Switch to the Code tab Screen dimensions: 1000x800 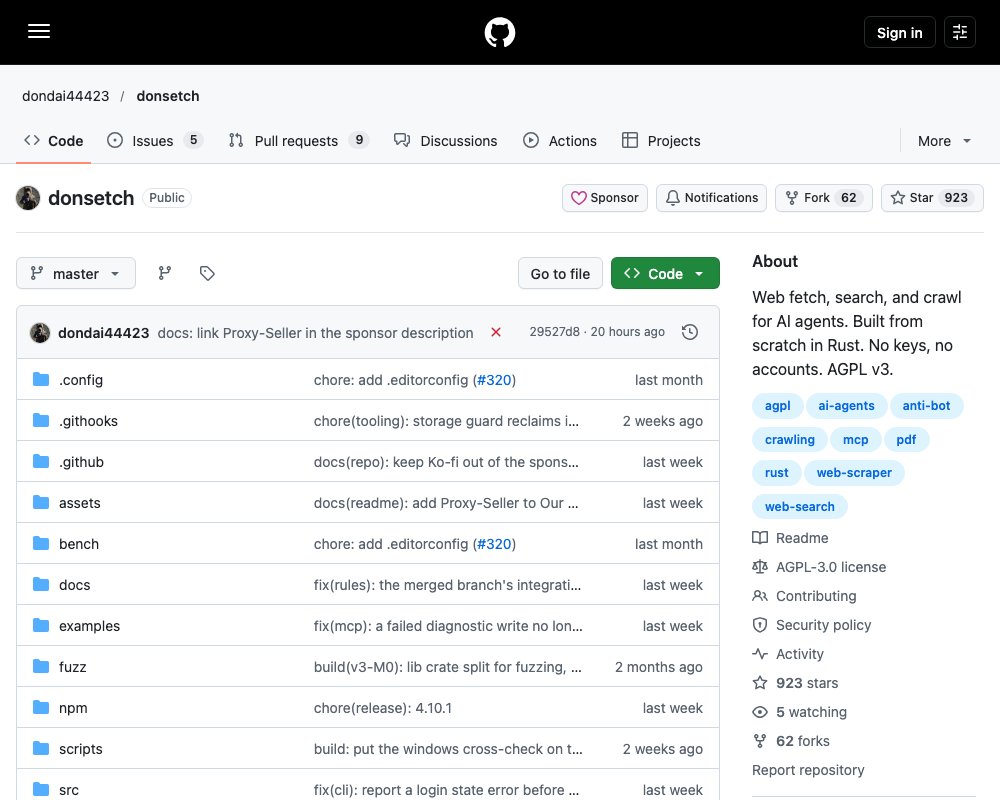(x=54, y=140)
